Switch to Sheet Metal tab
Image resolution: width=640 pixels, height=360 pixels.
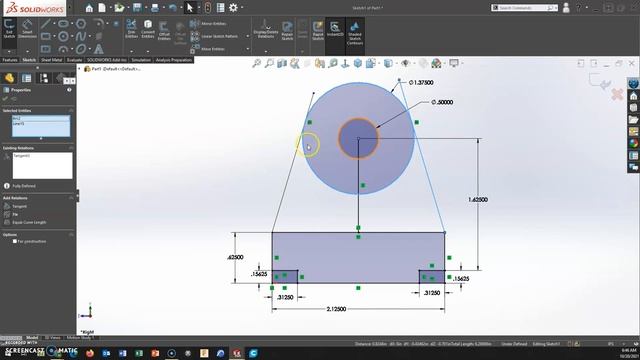[51, 60]
